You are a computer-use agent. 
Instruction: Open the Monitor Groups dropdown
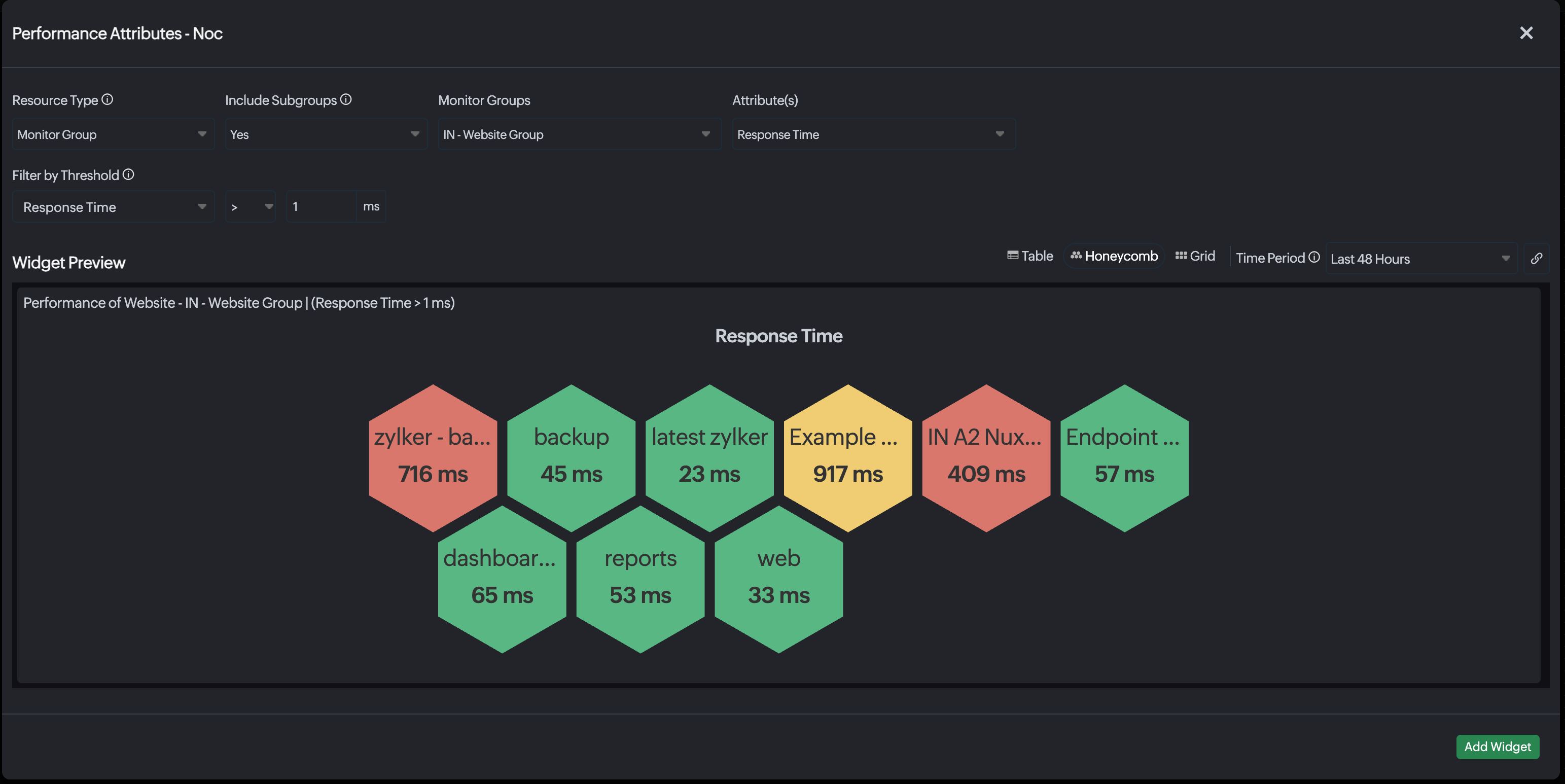pos(580,134)
